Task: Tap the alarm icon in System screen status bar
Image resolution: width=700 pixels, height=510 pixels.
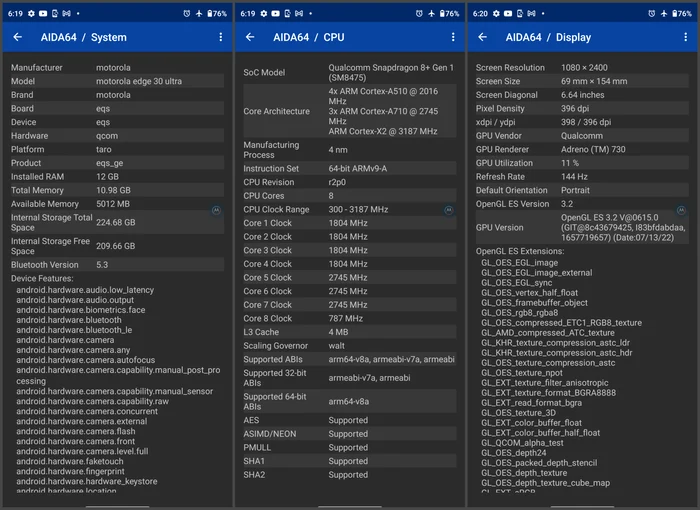Action: point(187,13)
